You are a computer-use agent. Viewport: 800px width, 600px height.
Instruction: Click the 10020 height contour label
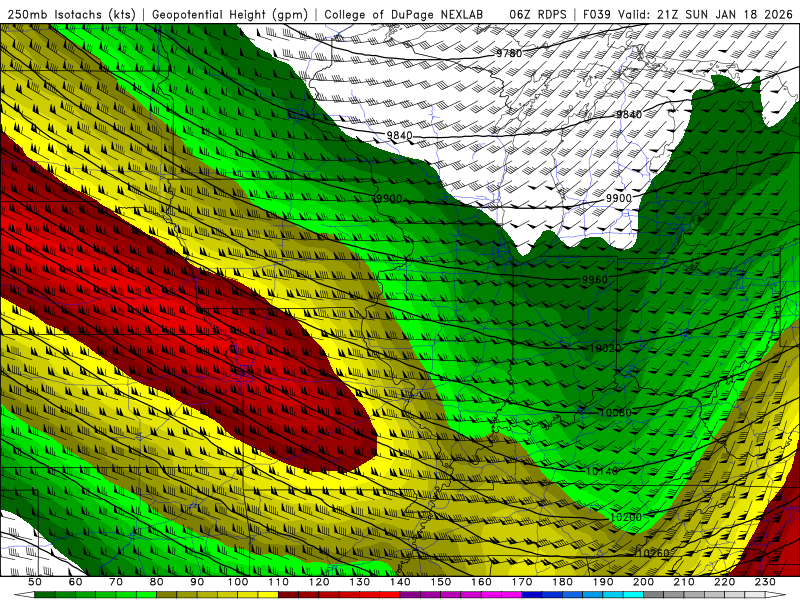coord(606,348)
